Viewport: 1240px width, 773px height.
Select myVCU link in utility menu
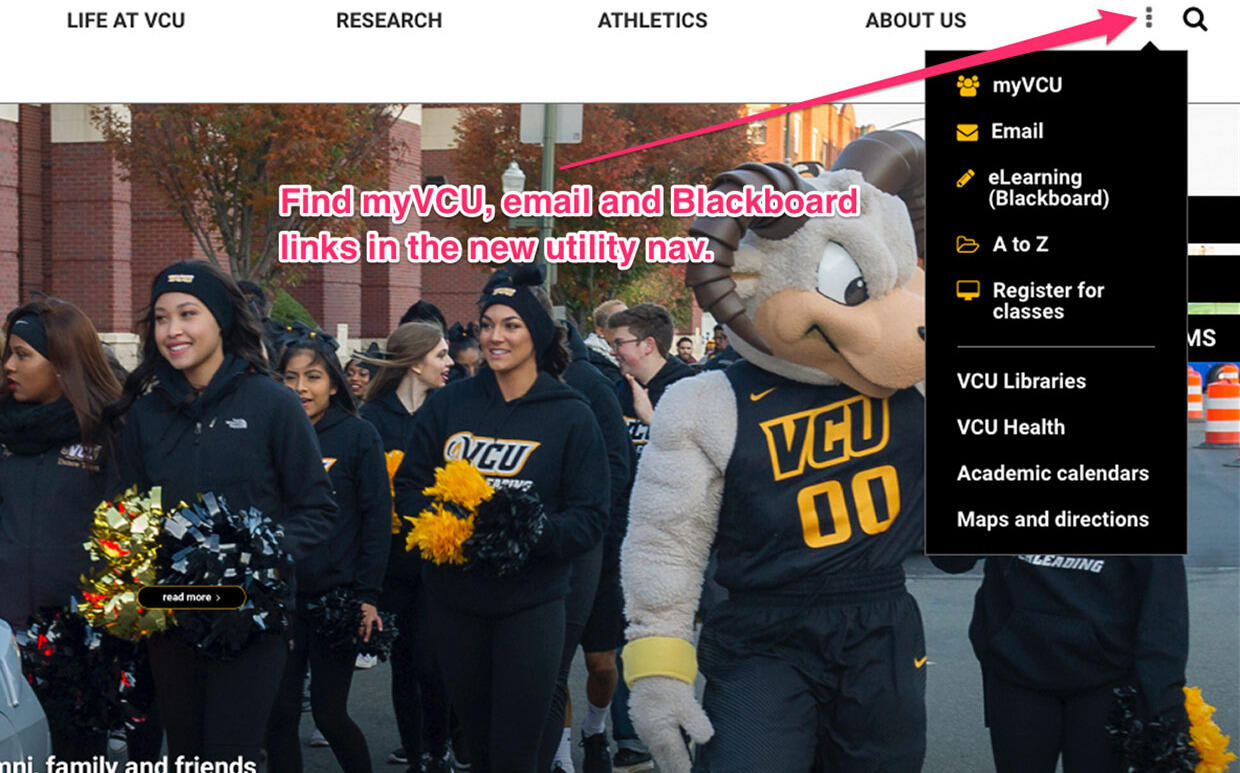click(x=1027, y=85)
